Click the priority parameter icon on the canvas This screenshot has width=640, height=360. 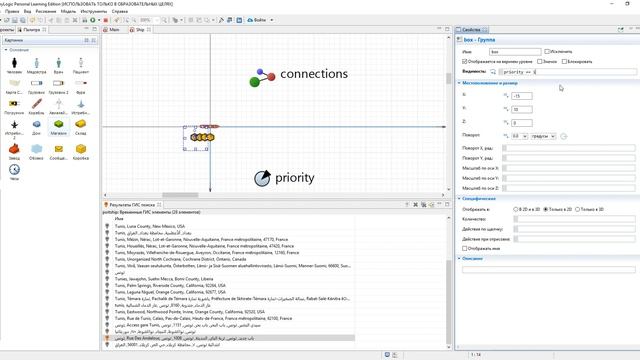262,178
